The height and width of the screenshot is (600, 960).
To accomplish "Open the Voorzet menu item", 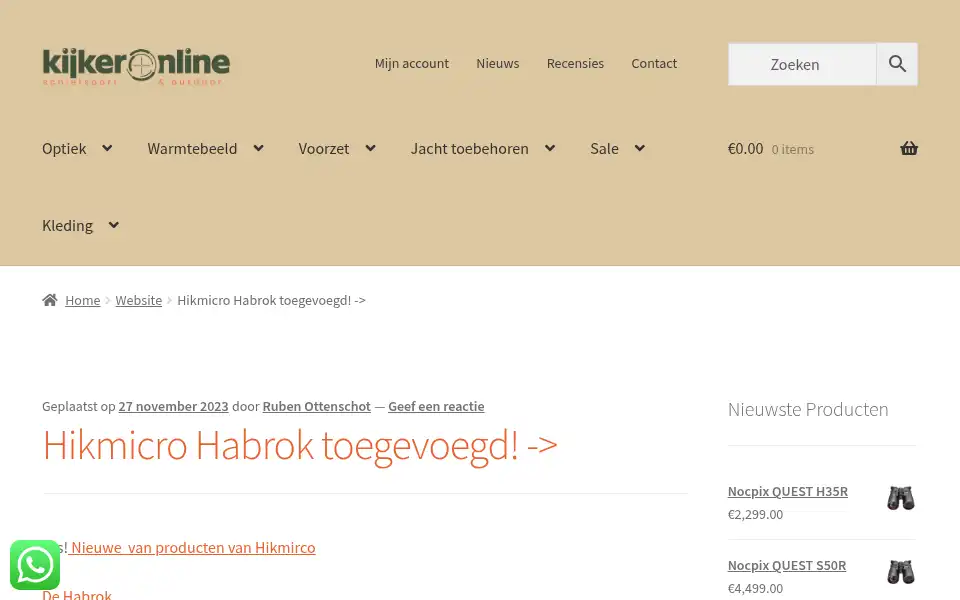I will coord(324,149).
